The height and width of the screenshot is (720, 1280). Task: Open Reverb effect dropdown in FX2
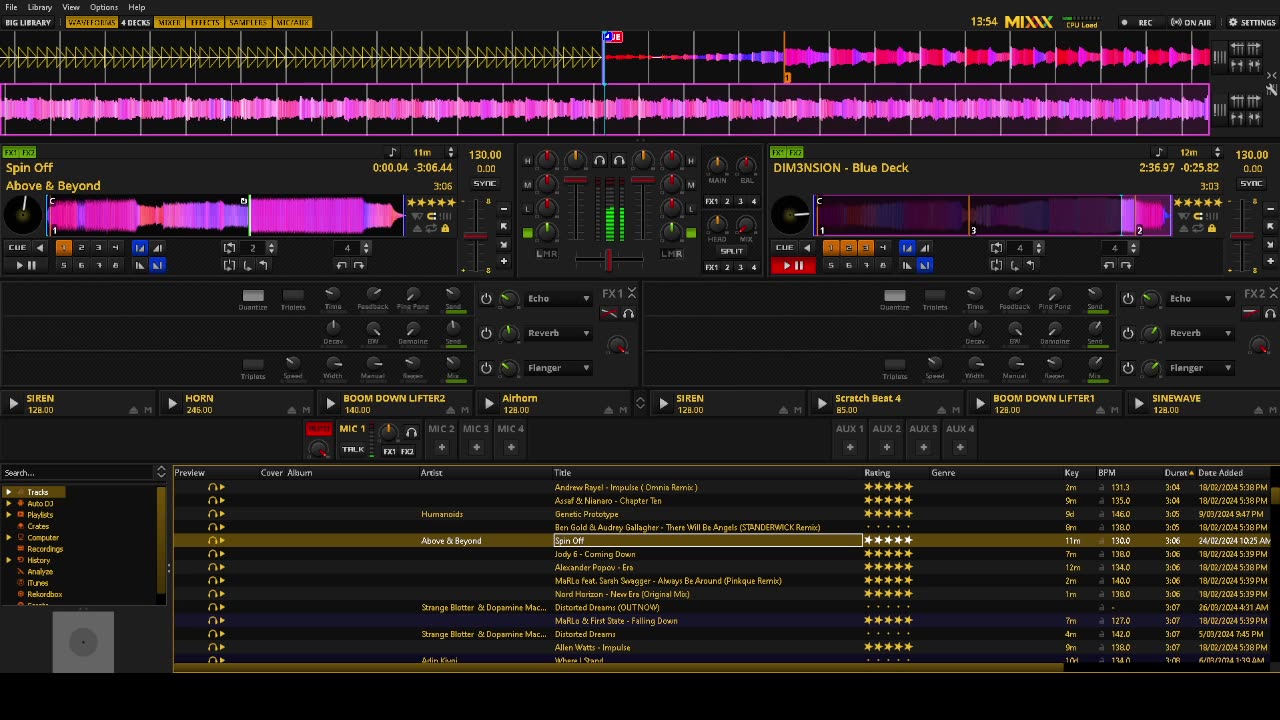[1200, 333]
